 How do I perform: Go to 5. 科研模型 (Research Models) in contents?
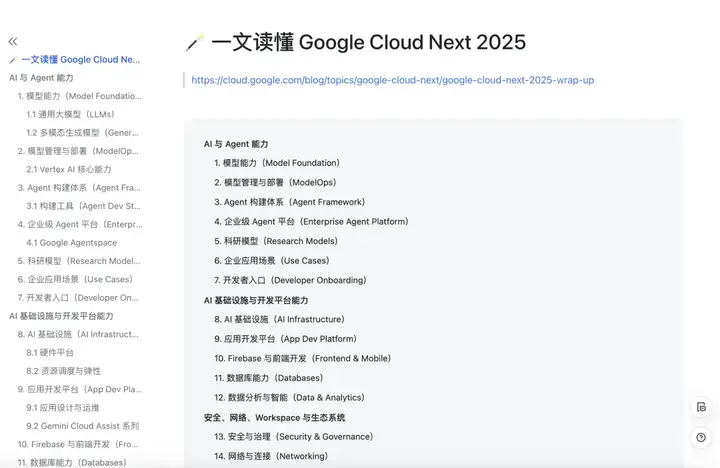click(x=276, y=241)
